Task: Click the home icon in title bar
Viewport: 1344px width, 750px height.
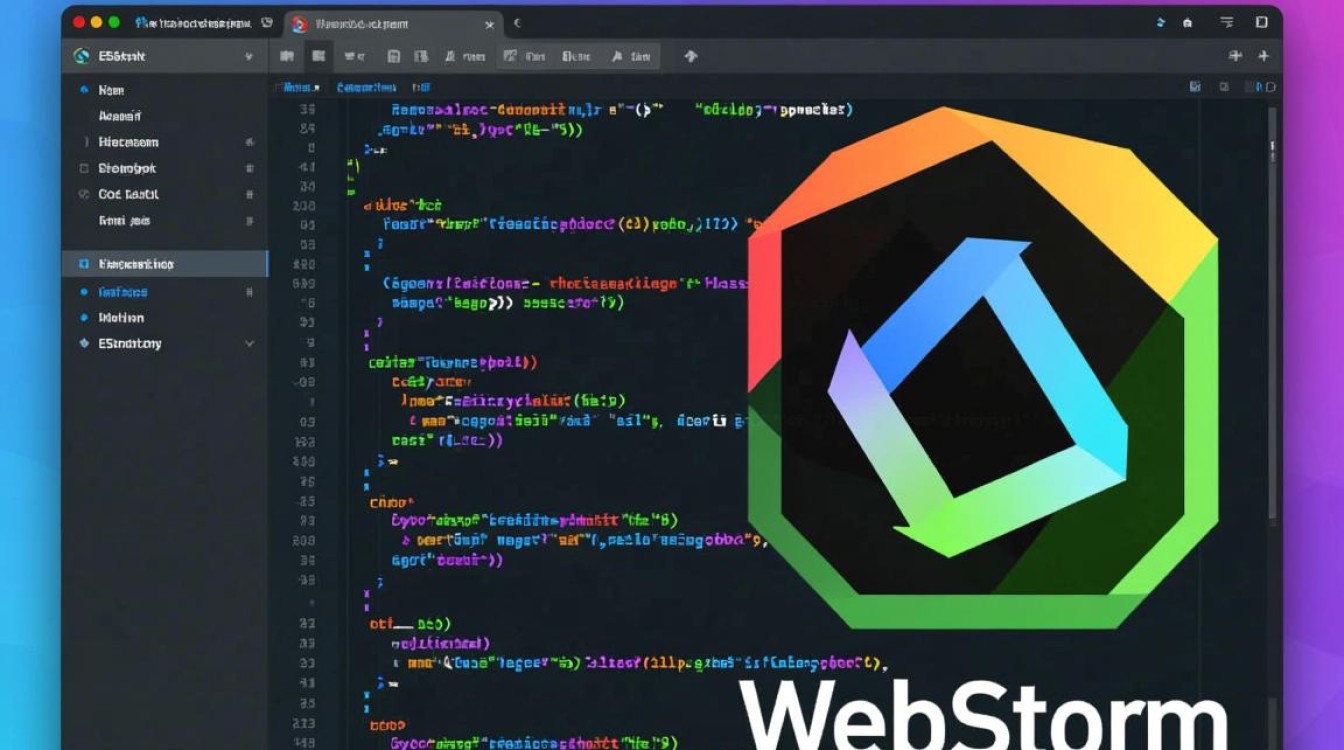Action: click(1187, 22)
